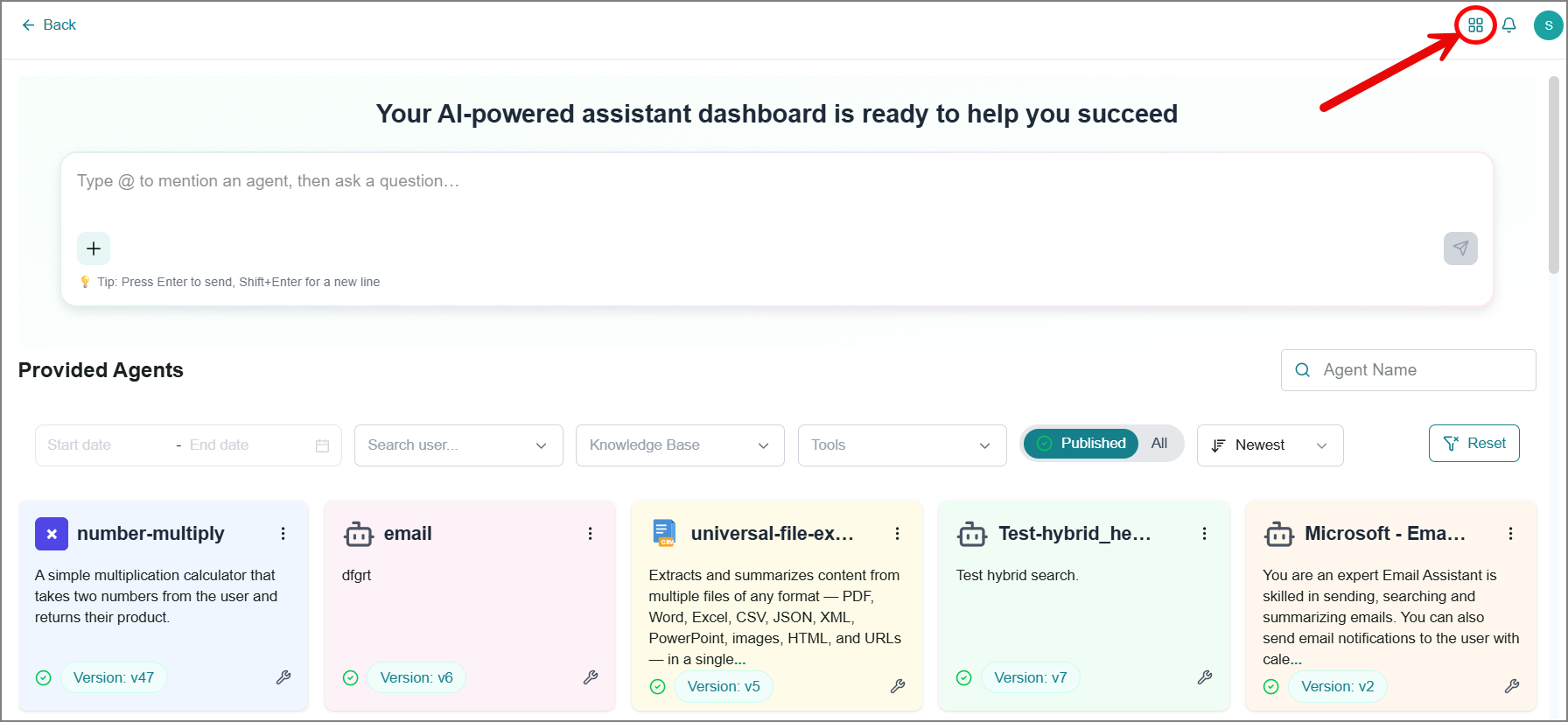Image resolution: width=1568 pixels, height=722 pixels.
Task: Expand the Search user dropdown
Action: (x=458, y=445)
